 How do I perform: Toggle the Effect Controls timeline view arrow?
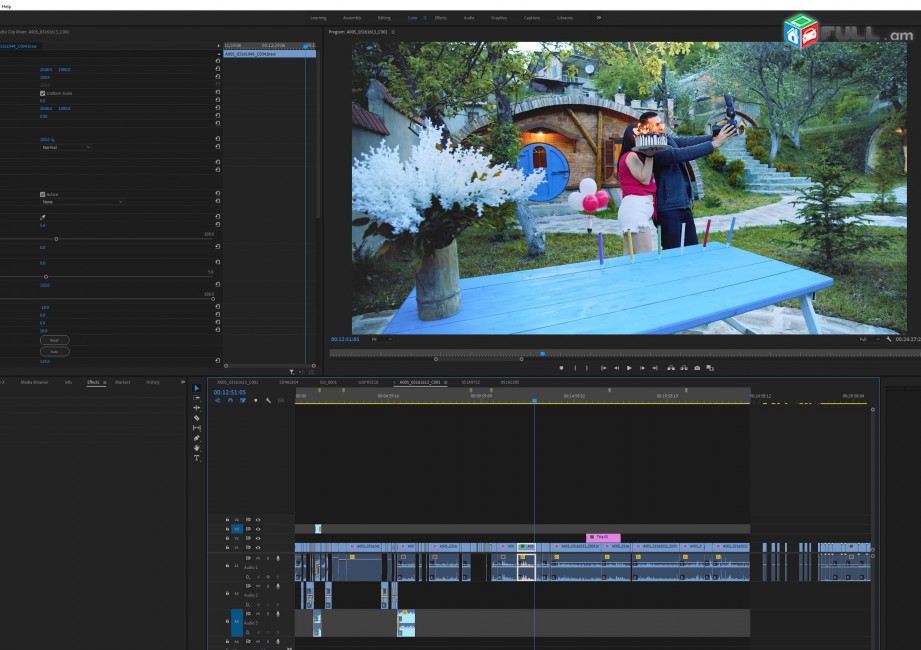point(219,45)
